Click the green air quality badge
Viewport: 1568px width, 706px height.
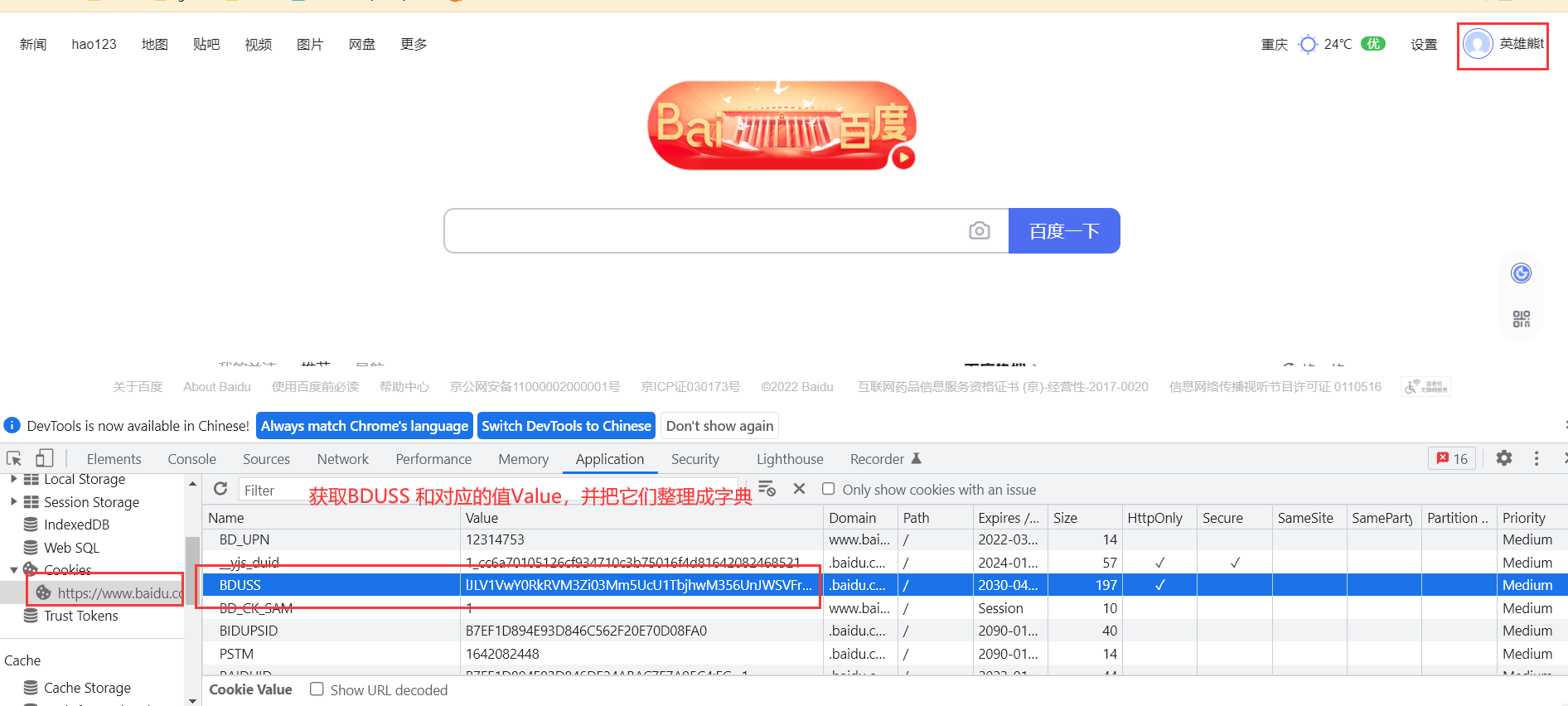point(1373,44)
